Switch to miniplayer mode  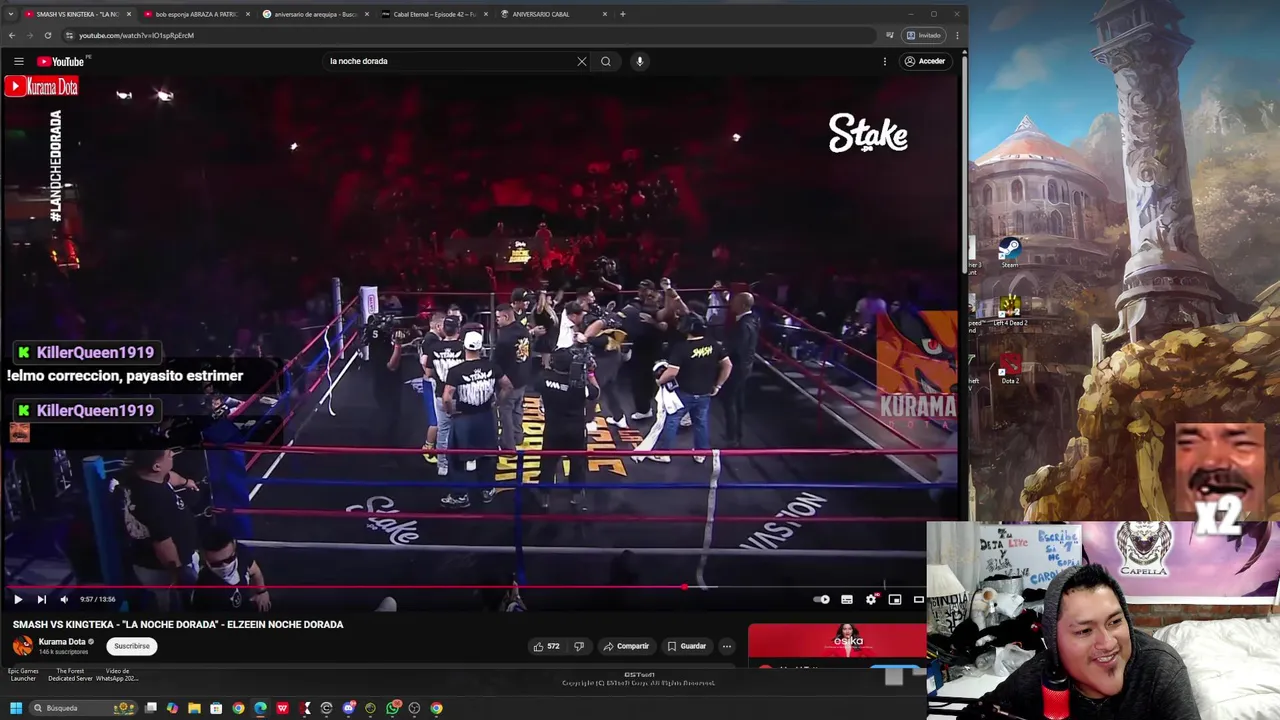(895, 599)
